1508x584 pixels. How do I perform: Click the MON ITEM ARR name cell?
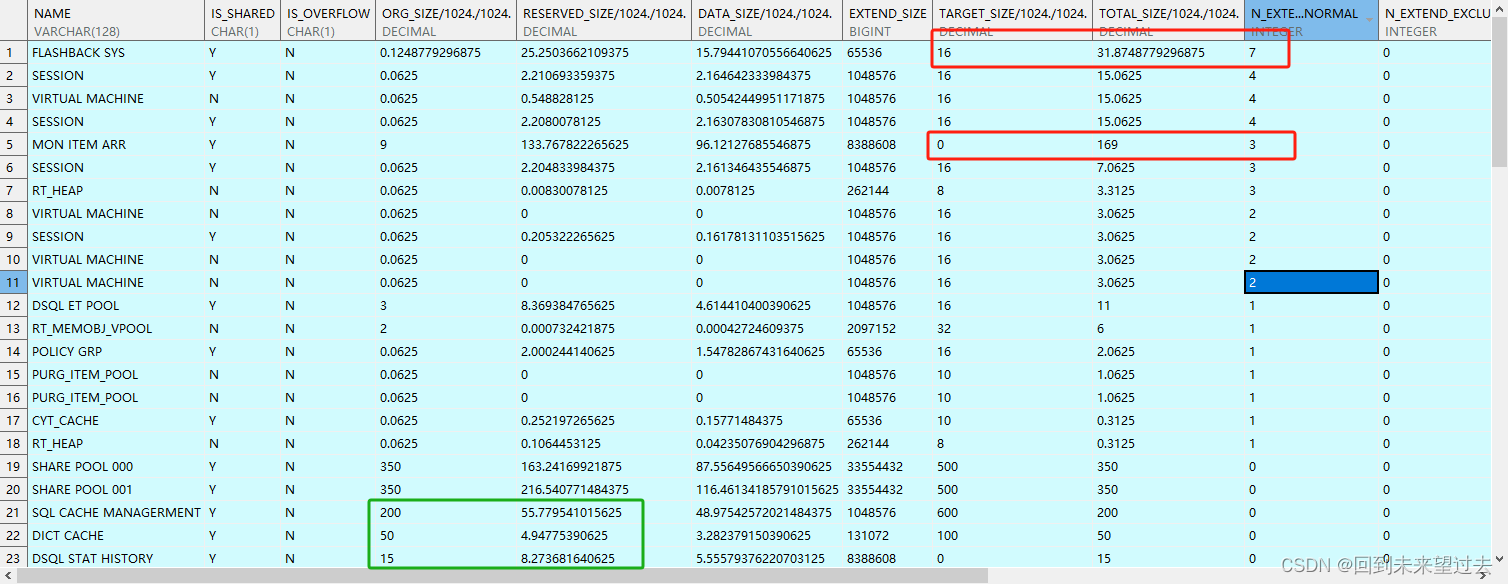(116, 144)
